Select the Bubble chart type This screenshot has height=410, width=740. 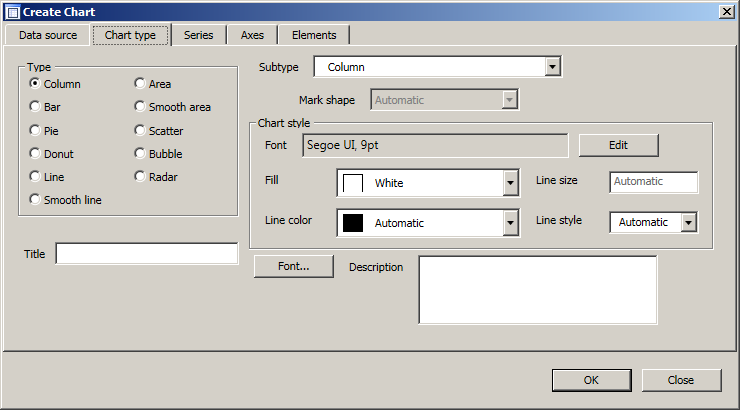click(x=141, y=154)
